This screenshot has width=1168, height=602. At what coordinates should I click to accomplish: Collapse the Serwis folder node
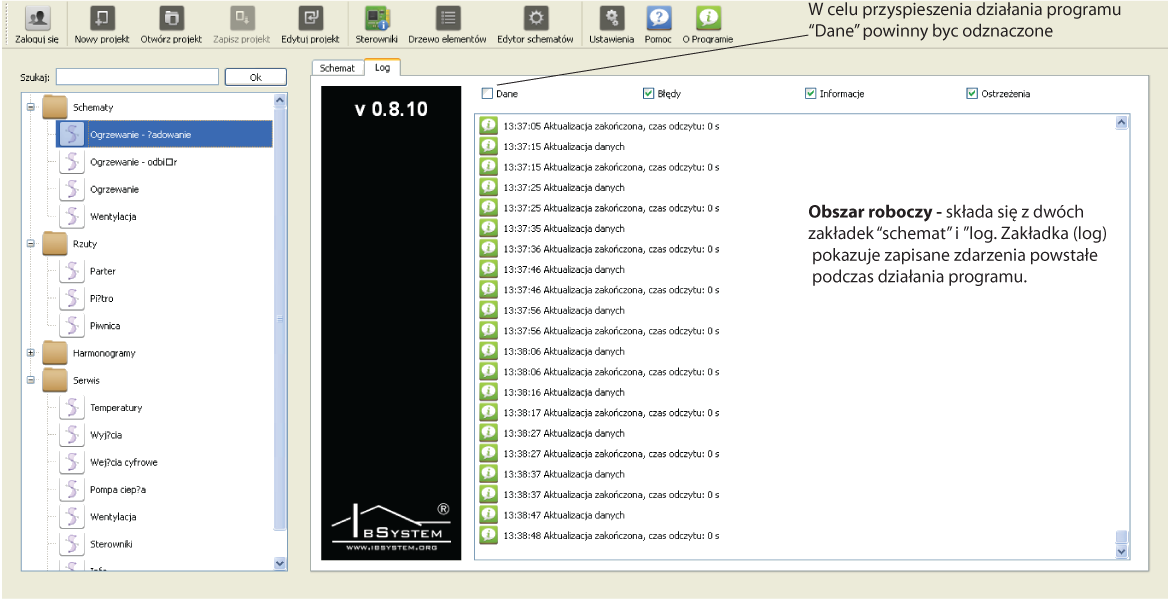coord(30,380)
